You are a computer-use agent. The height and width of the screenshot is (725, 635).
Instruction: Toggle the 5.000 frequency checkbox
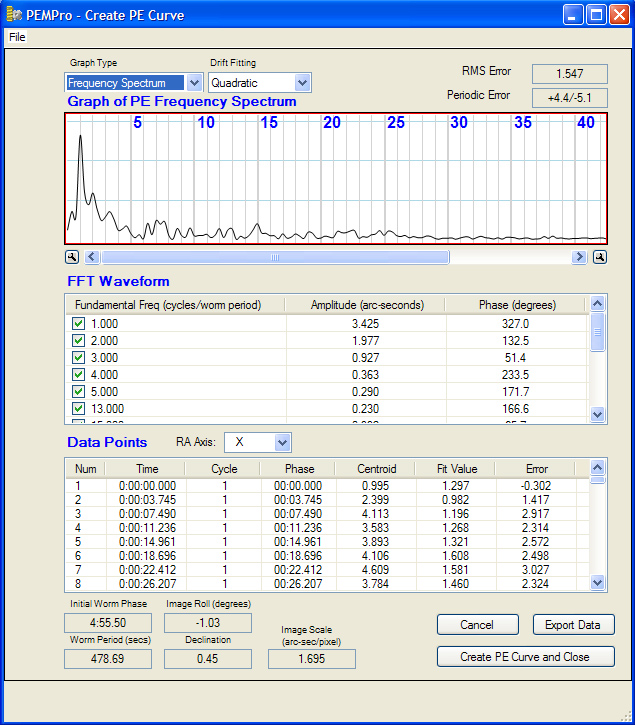coord(79,392)
